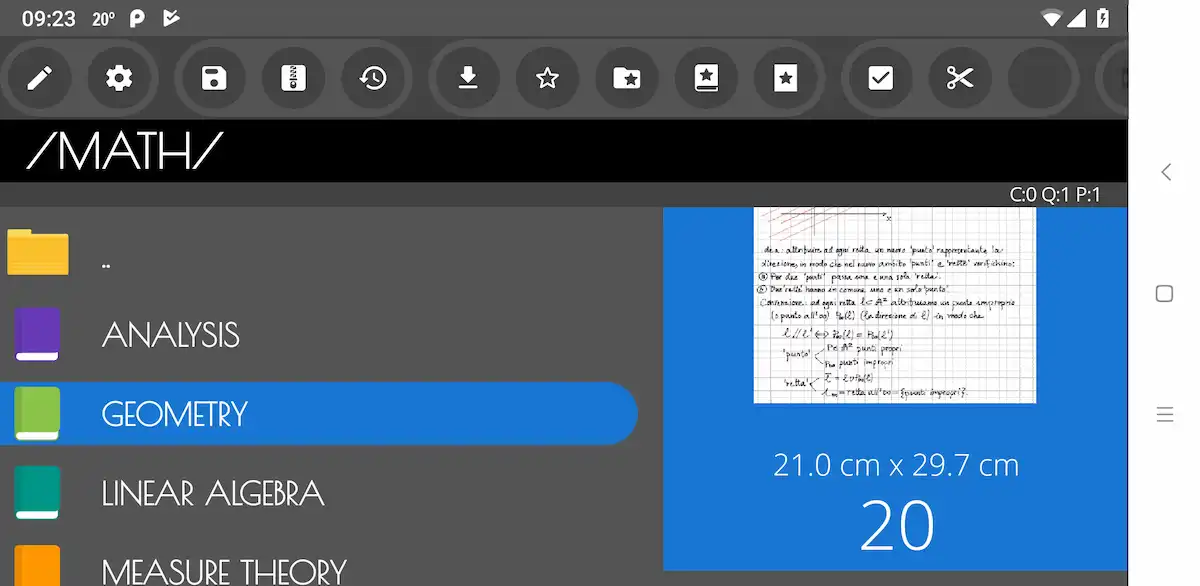This screenshot has width=1200, height=586.
Task: Open the history clock icon
Action: [x=374, y=77]
